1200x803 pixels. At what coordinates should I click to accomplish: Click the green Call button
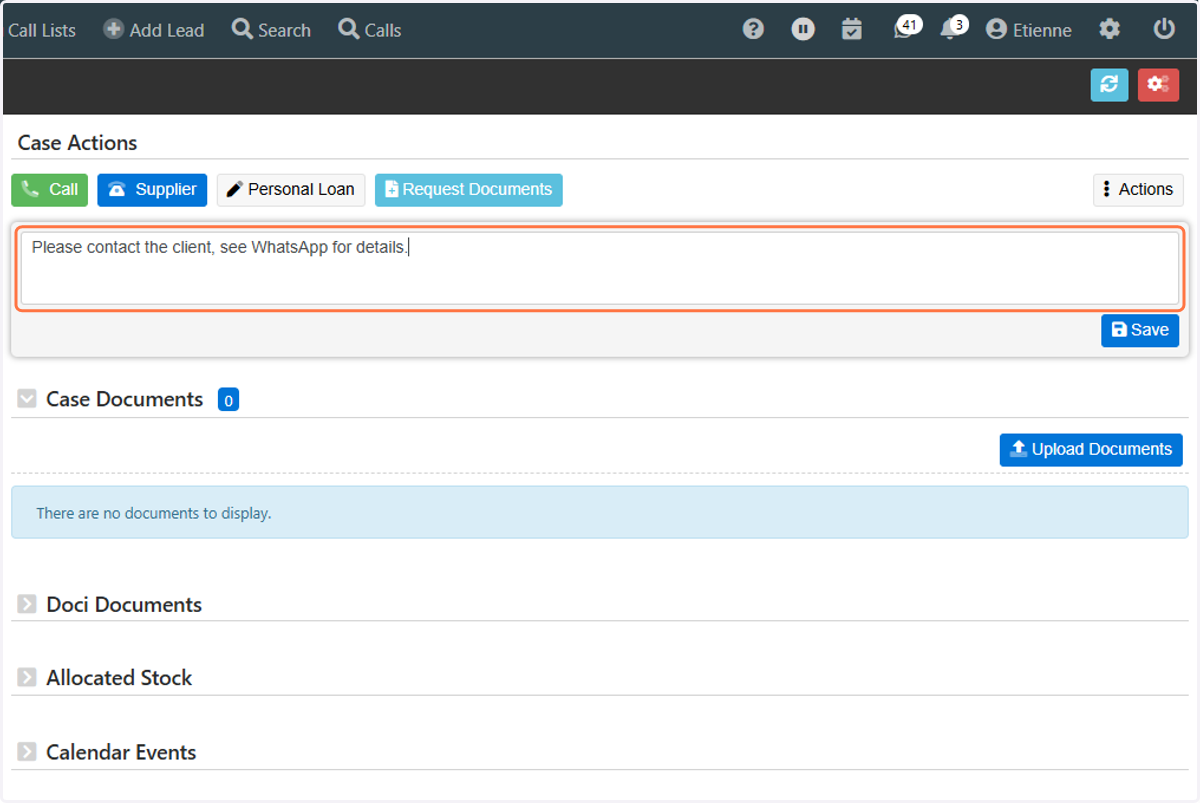coord(50,190)
